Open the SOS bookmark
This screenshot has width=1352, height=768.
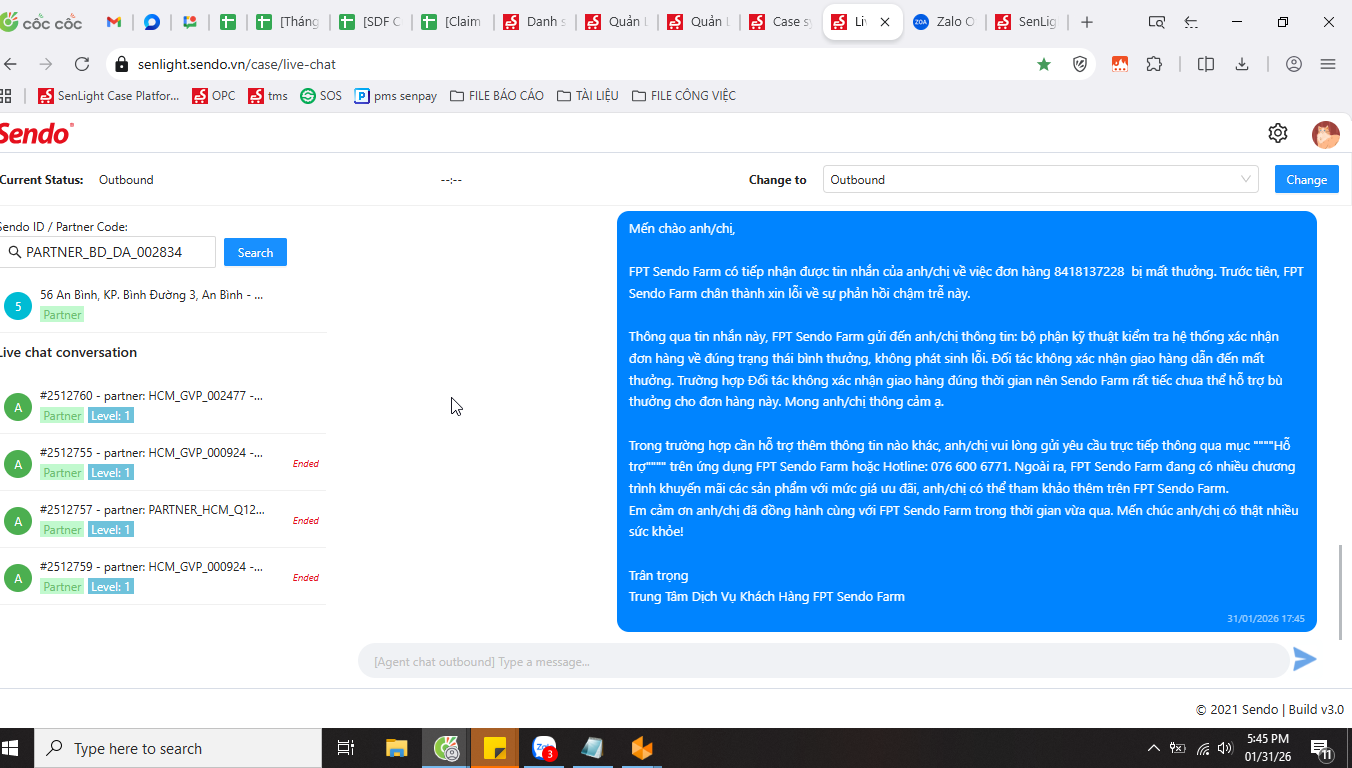click(x=321, y=96)
